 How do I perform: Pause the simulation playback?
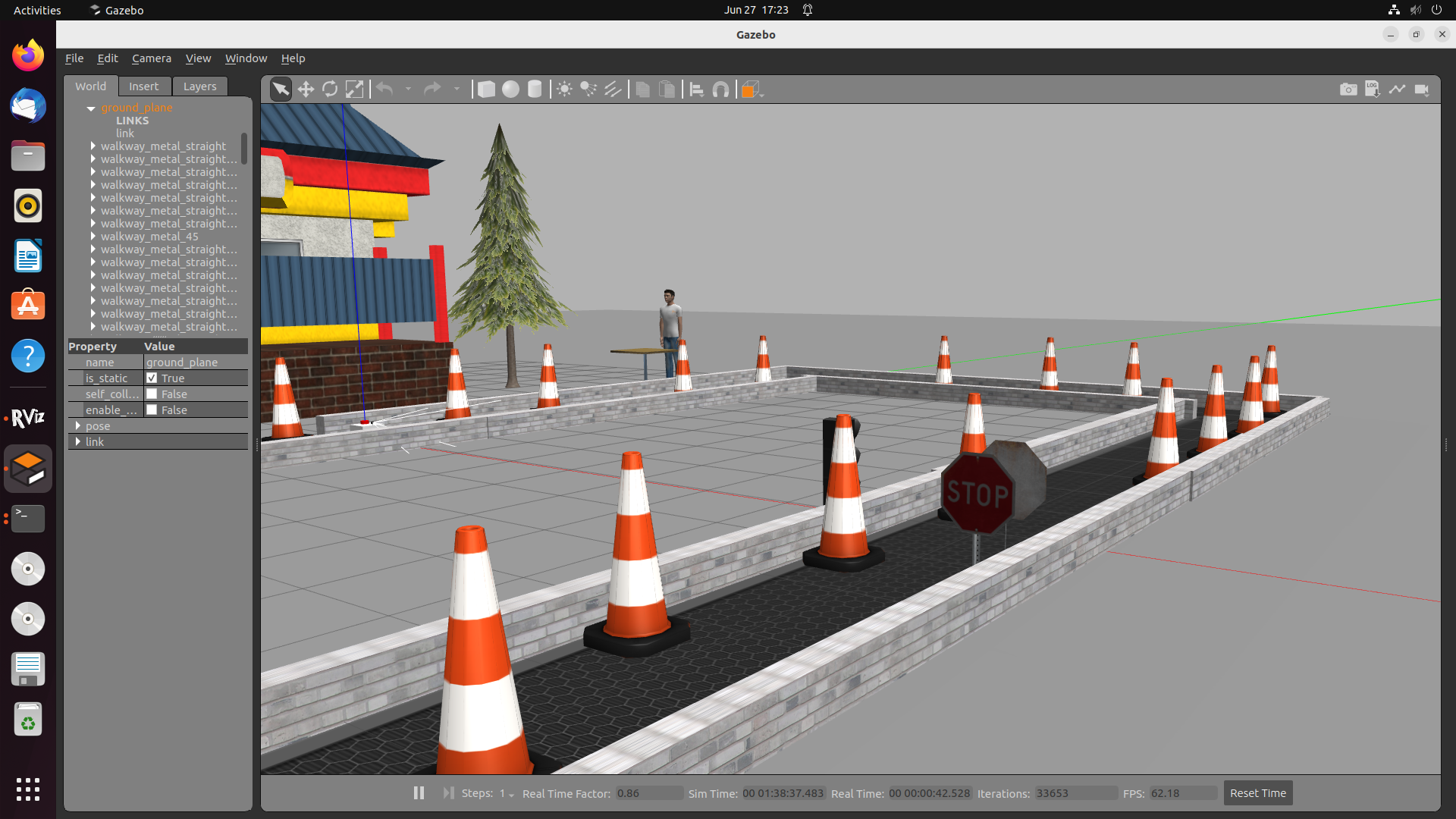[x=418, y=792]
